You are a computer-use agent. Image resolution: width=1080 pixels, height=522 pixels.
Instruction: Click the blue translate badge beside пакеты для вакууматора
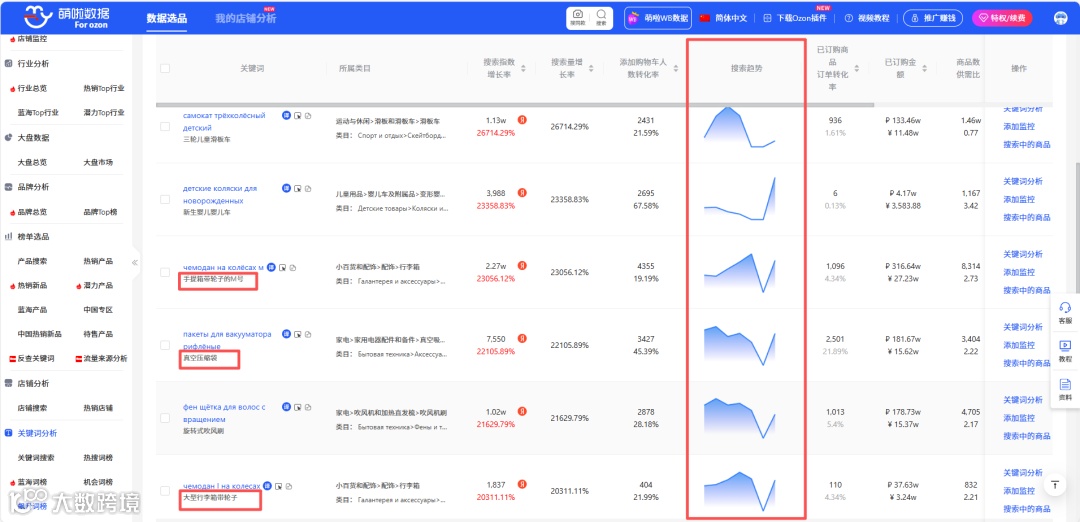[x=286, y=334]
